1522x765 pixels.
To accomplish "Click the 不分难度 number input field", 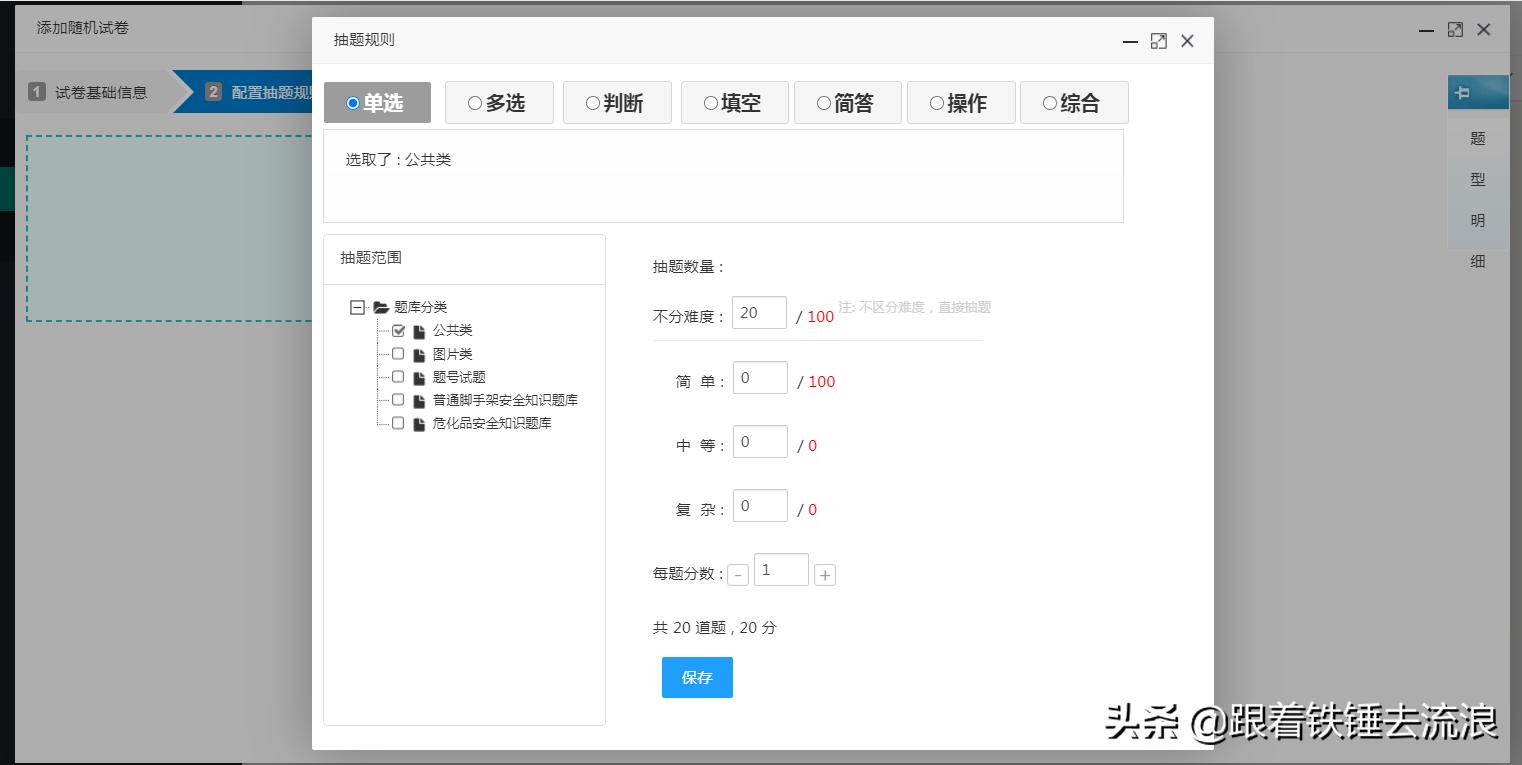I will (x=759, y=312).
